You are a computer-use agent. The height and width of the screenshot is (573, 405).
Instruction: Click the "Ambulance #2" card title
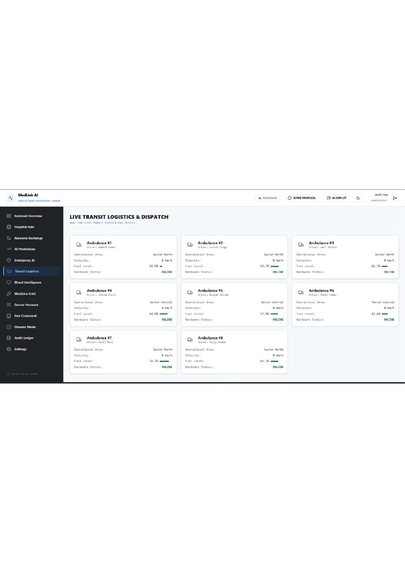(210, 243)
